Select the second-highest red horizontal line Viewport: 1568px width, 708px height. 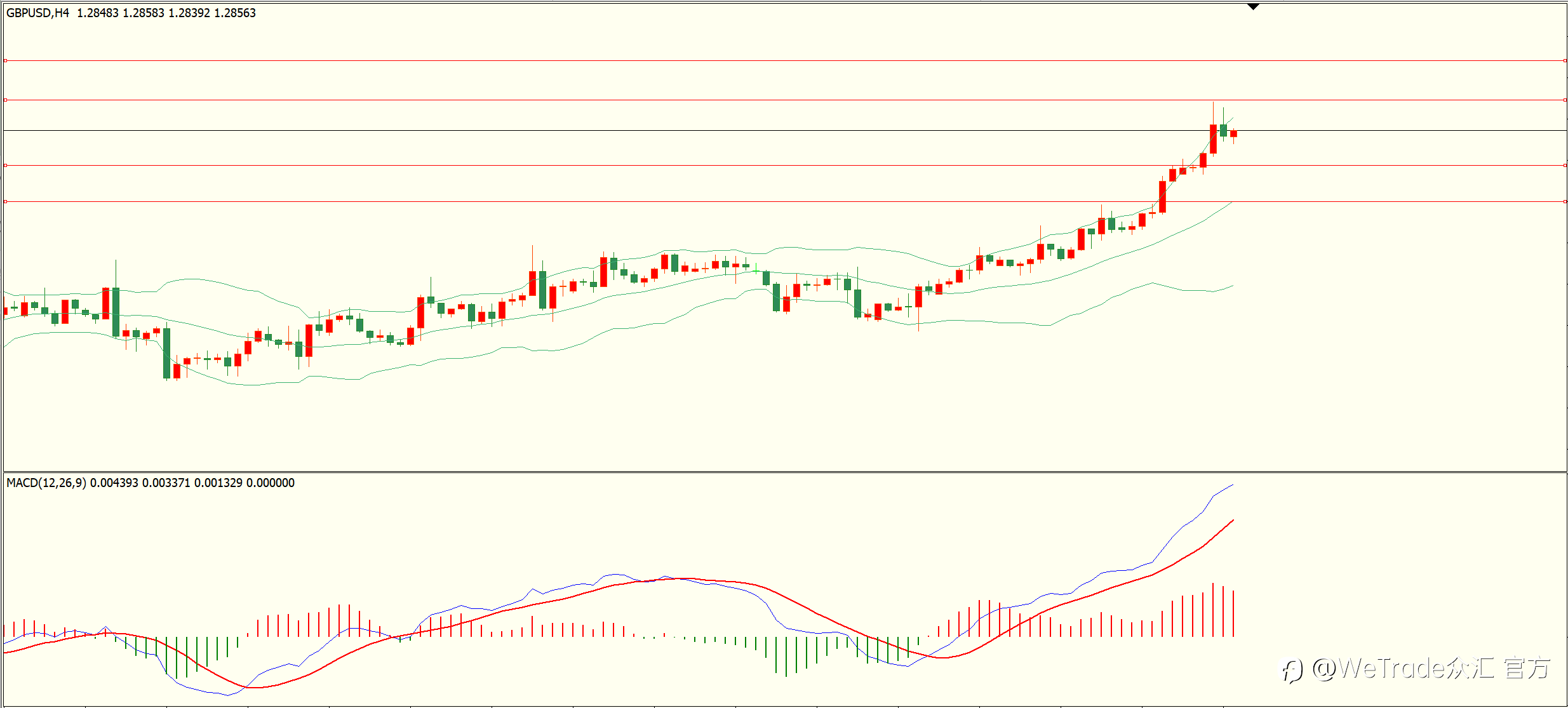point(786,100)
